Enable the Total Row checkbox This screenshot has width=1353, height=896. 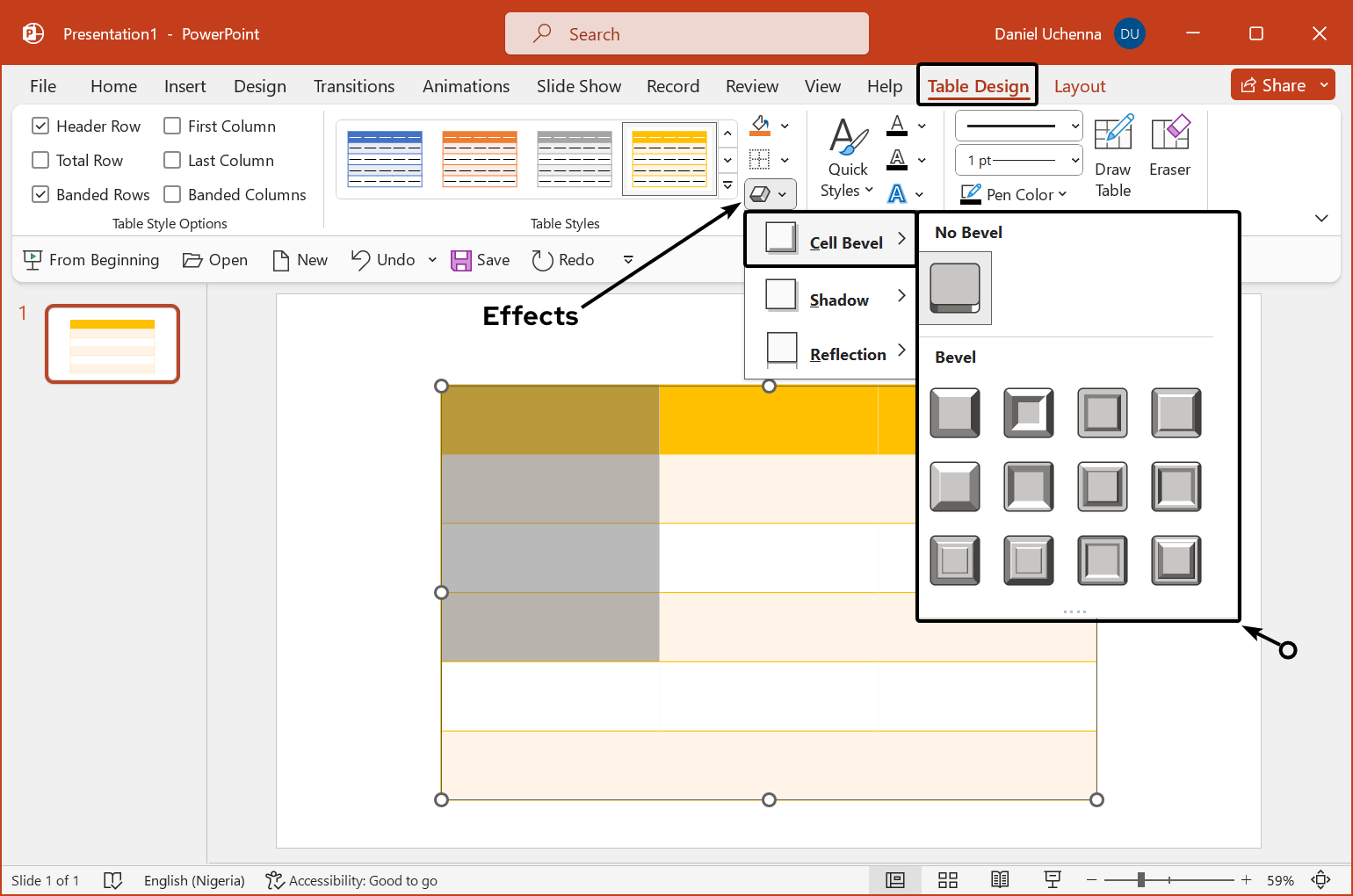click(40, 161)
